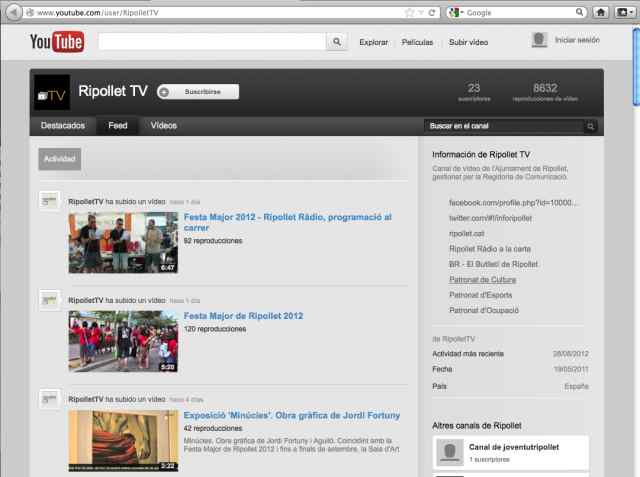Switch to the Vídeos tab
Image resolution: width=640 pixels, height=477 pixels.
(163, 126)
